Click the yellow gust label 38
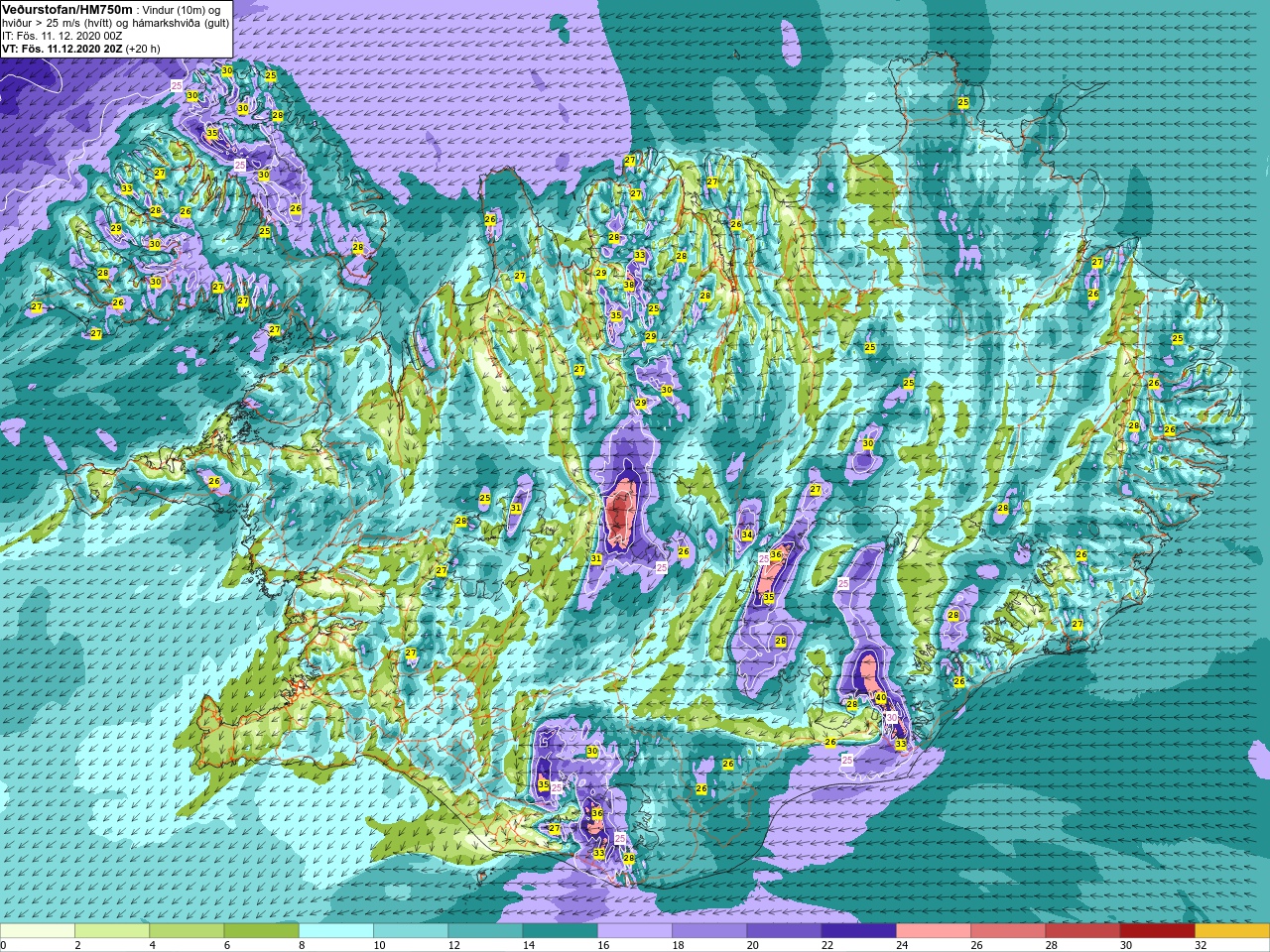This screenshot has height=952, width=1270. 628,285
